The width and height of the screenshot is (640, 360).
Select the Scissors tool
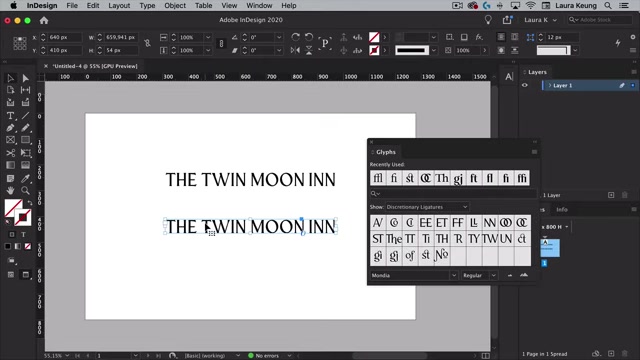pyautogui.click(x=11, y=153)
